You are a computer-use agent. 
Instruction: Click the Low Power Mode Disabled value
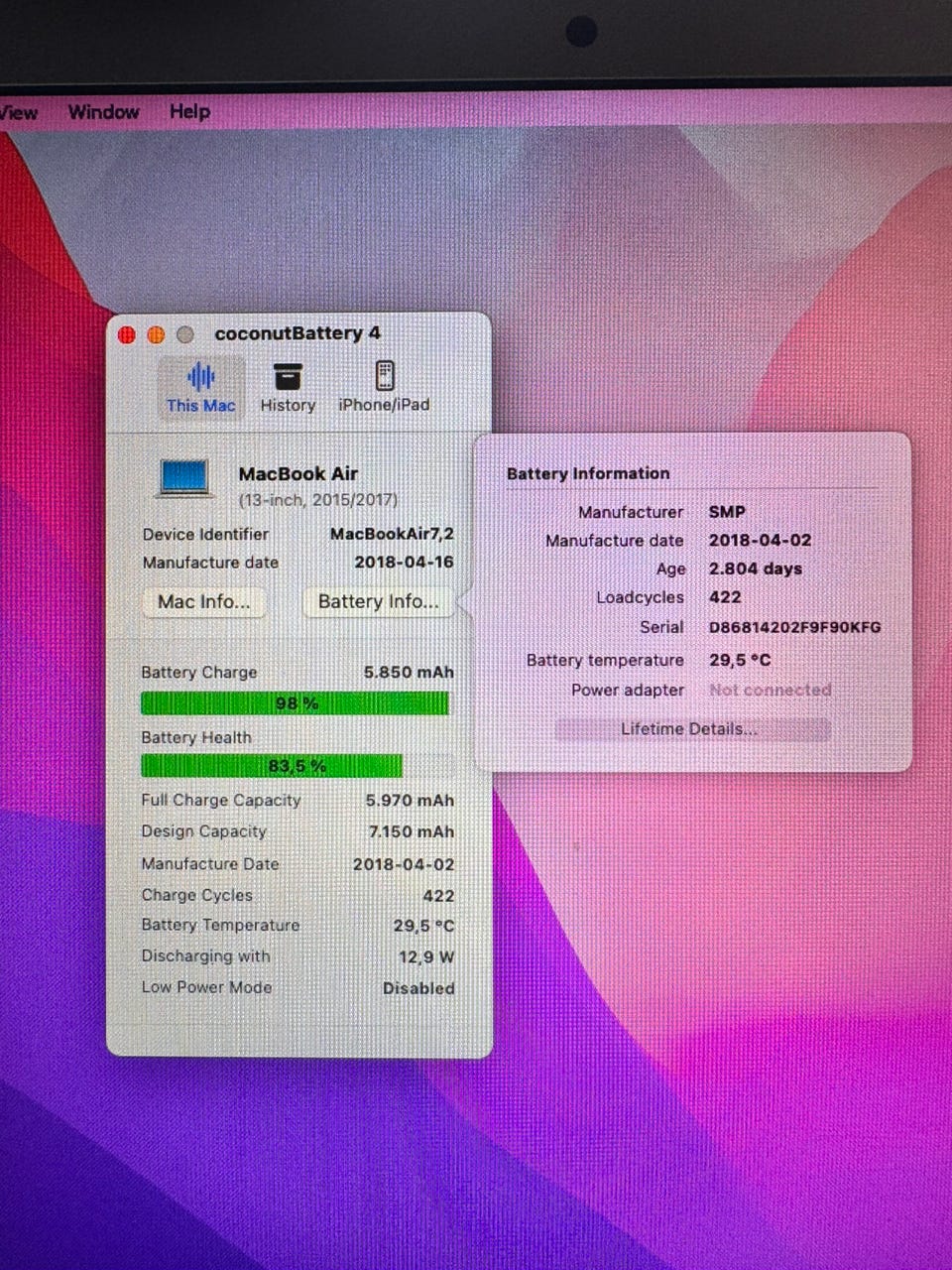[418, 988]
